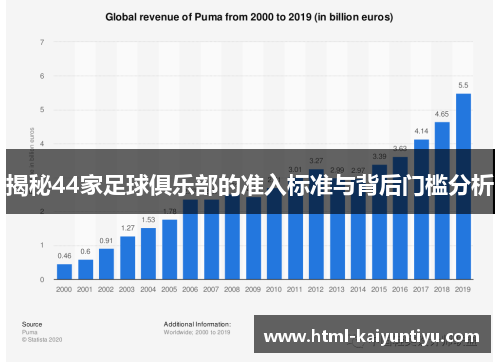Click the 2003 year axis label

(127, 289)
